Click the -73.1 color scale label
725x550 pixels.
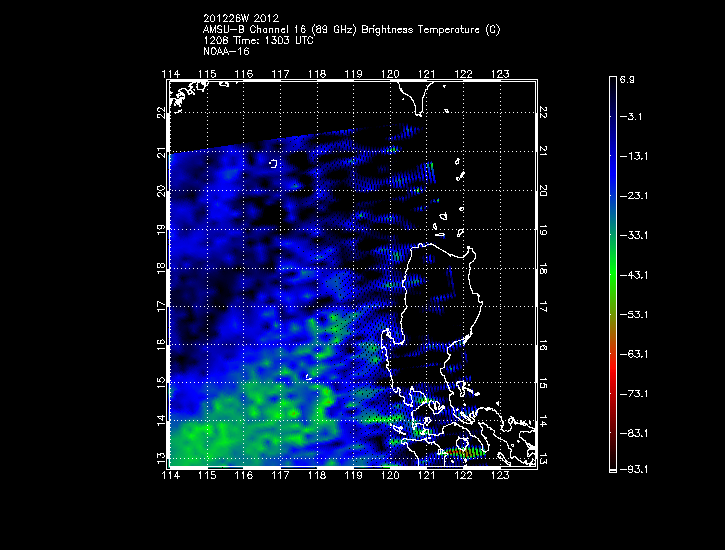634,394
